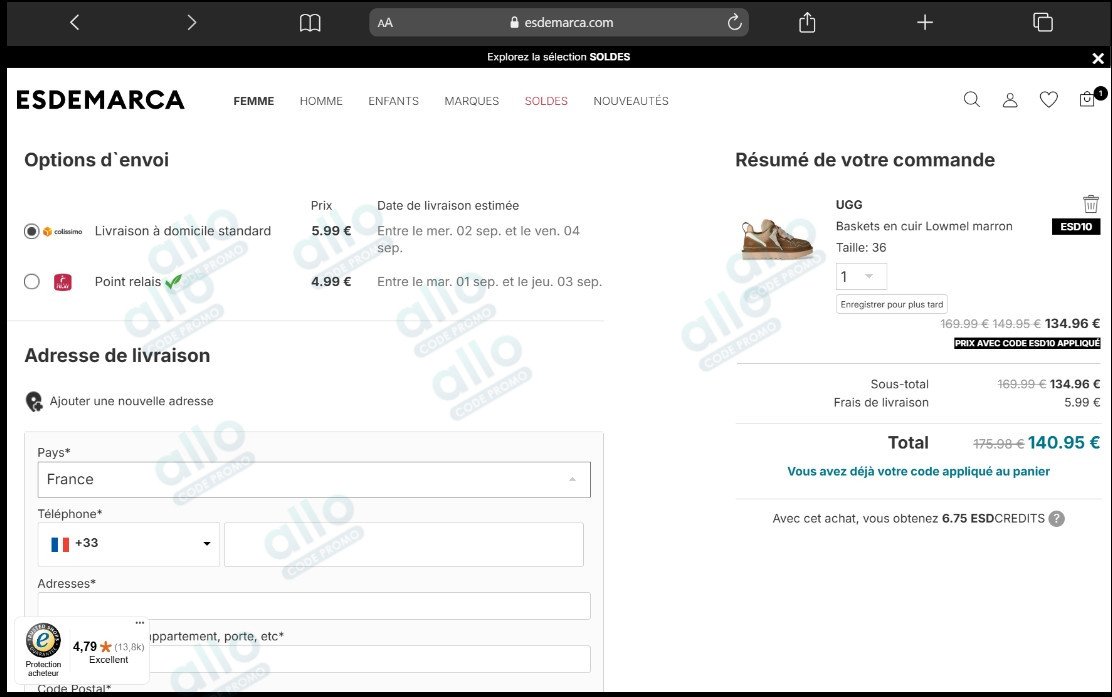
Task: Click Vous avez déjà votre code appliqué
Action: pos(918,472)
